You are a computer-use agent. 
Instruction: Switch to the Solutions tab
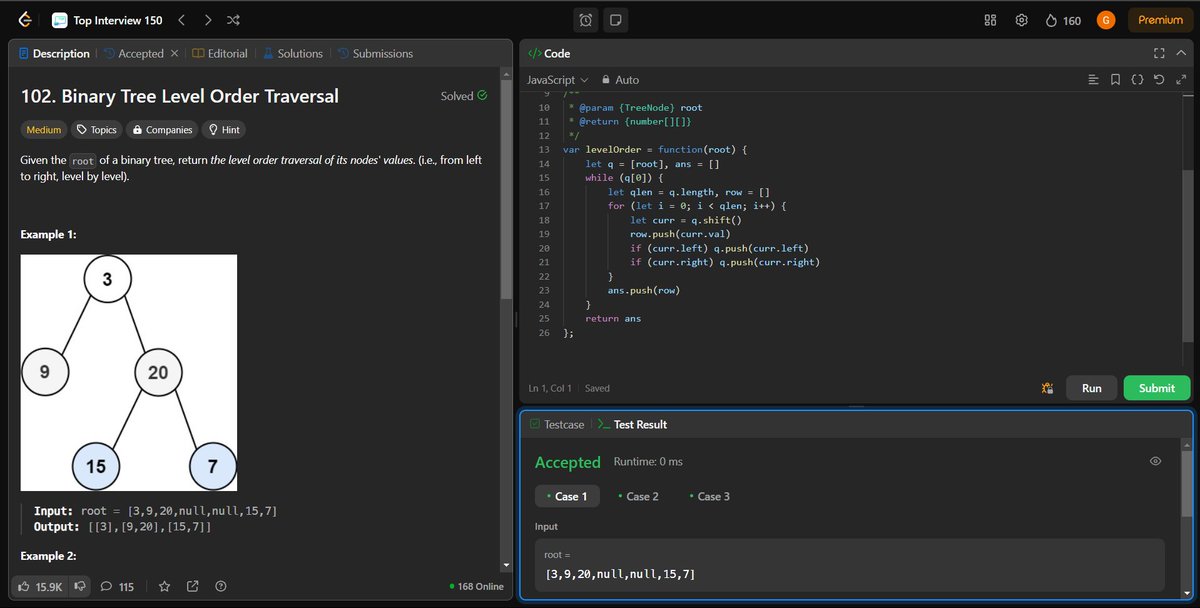293,54
